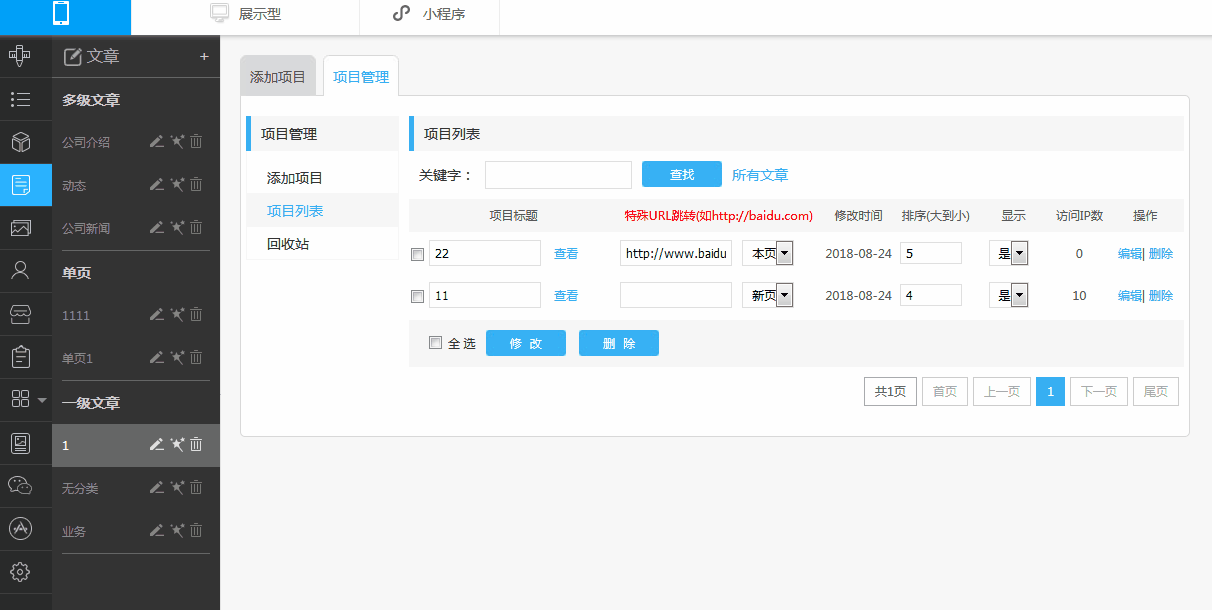The width and height of the screenshot is (1212, 610).
Task: Open the app store sidebar icon
Action: point(20,528)
